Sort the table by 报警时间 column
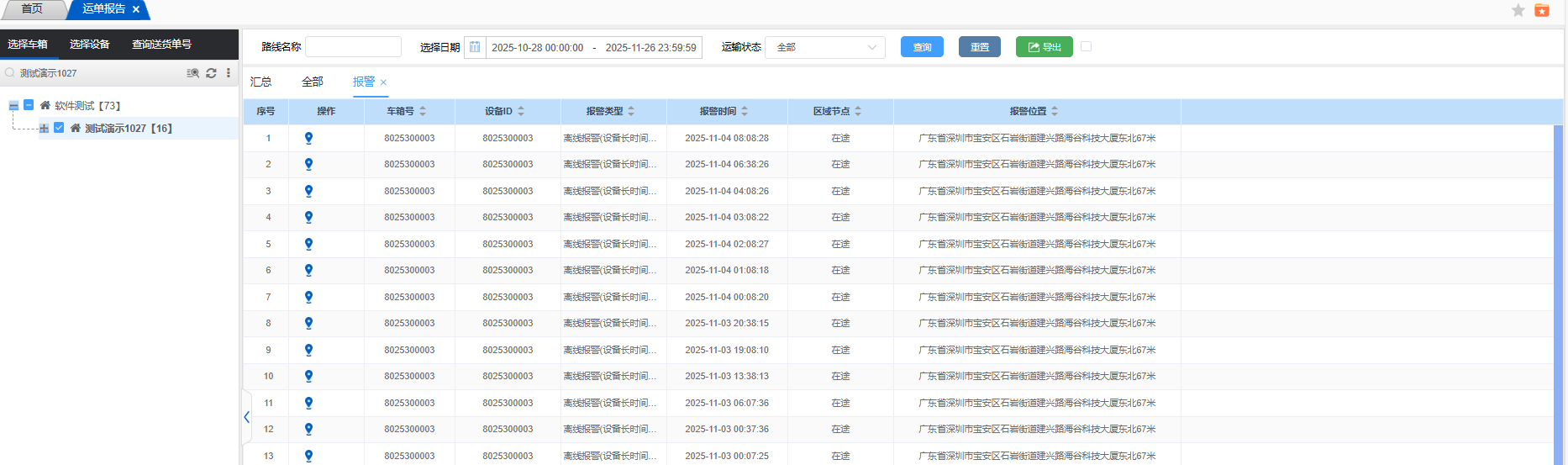 tap(745, 111)
